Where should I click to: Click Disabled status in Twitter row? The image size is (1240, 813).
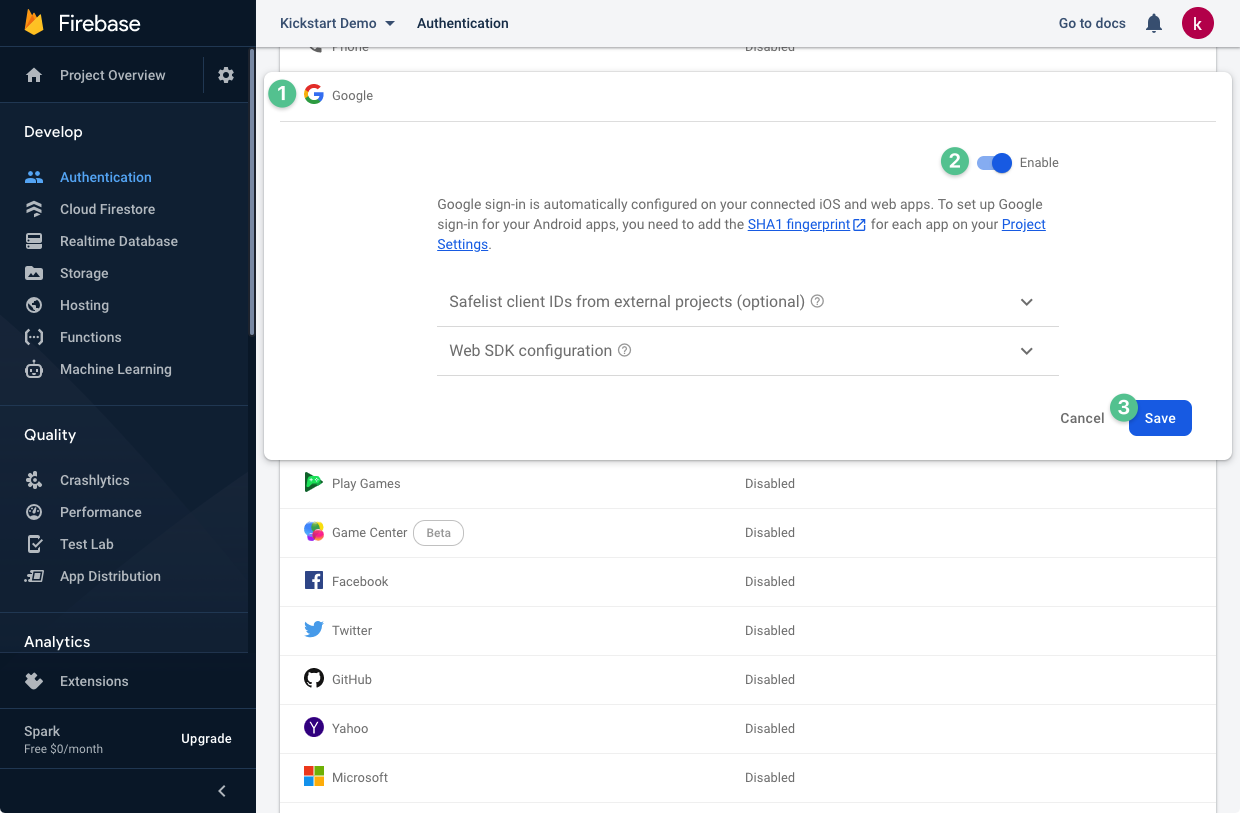pyautogui.click(x=770, y=630)
